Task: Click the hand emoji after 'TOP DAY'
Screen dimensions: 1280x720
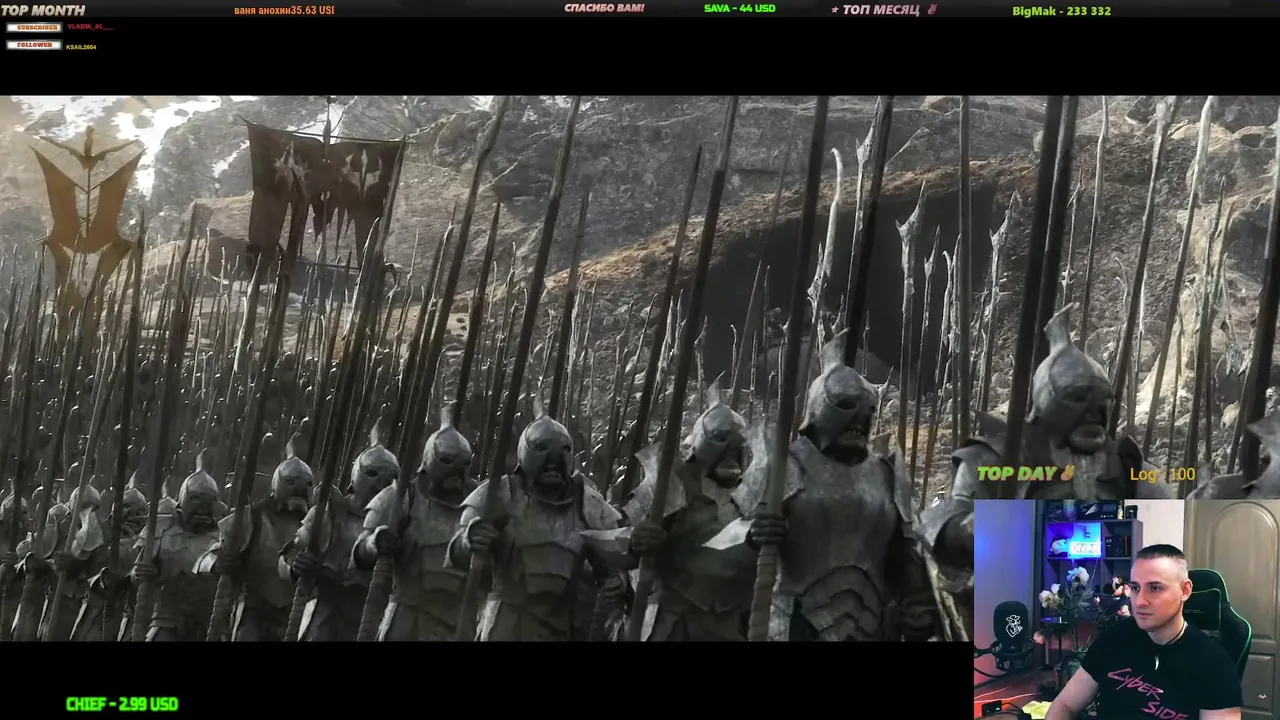Action: pos(1066,473)
